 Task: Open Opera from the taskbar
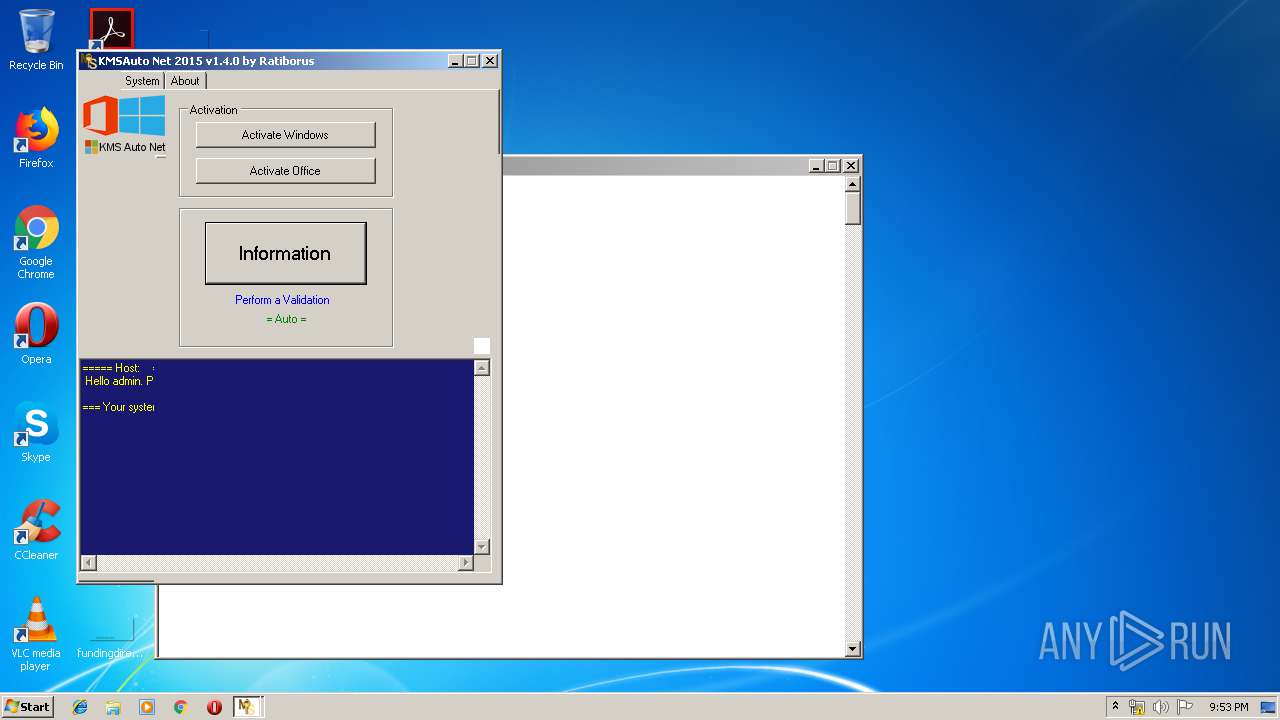tap(214, 707)
